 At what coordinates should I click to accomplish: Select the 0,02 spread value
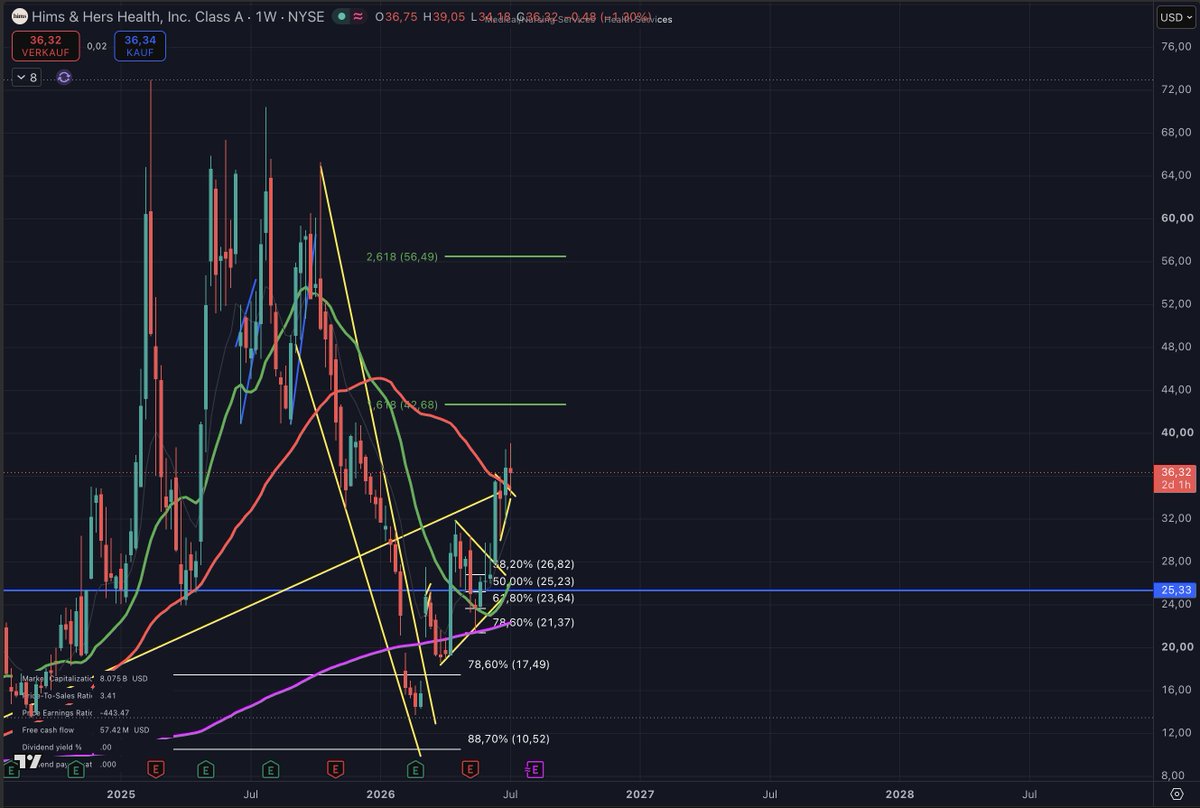click(x=96, y=45)
